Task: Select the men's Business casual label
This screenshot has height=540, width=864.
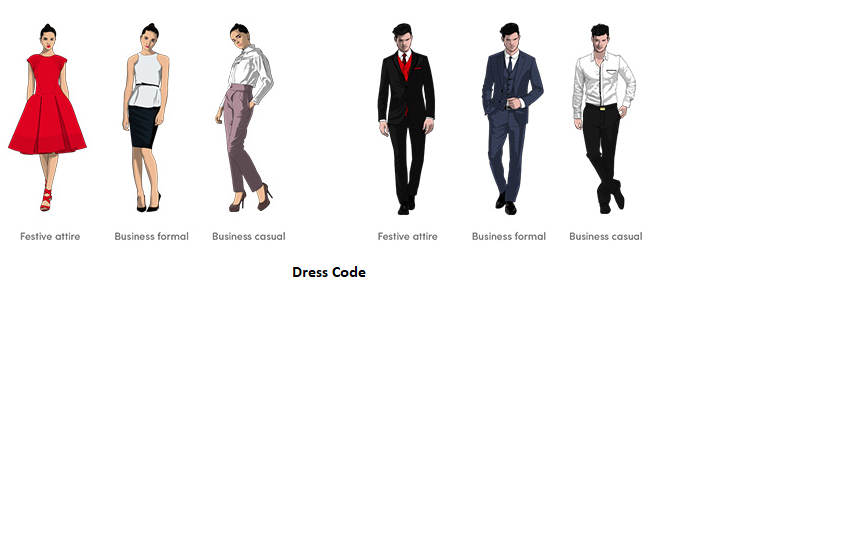Action: [x=605, y=237]
